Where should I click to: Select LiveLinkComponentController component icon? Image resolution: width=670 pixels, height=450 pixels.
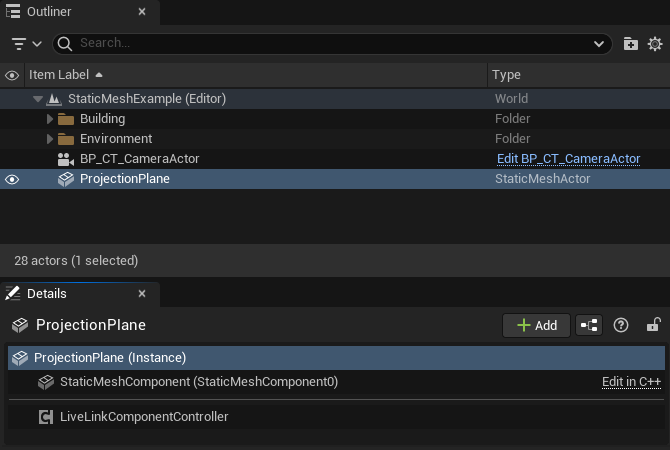tap(45, 417)
